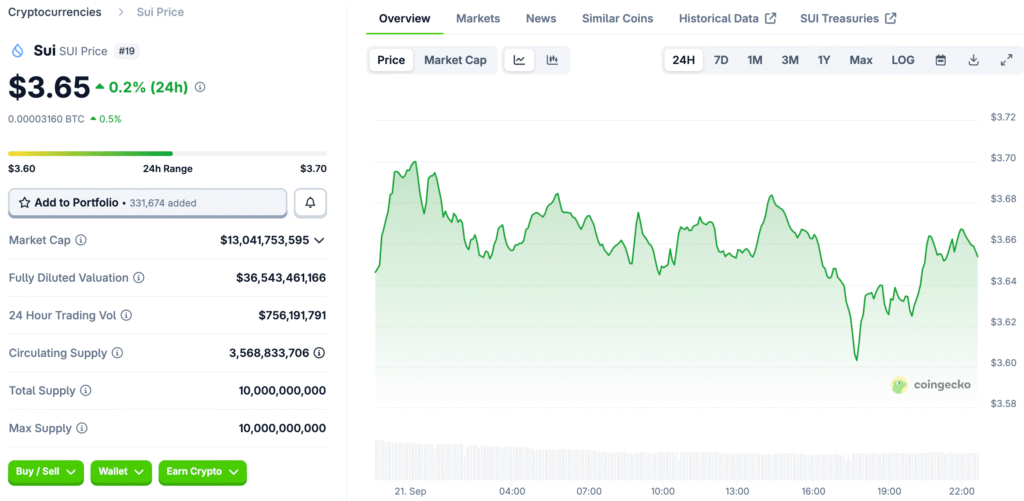Image resolution: width=1024 pixels, height=501 pixels.
Task: Open the Buy / Sell dropdown
Action: (x=46, y=472)
